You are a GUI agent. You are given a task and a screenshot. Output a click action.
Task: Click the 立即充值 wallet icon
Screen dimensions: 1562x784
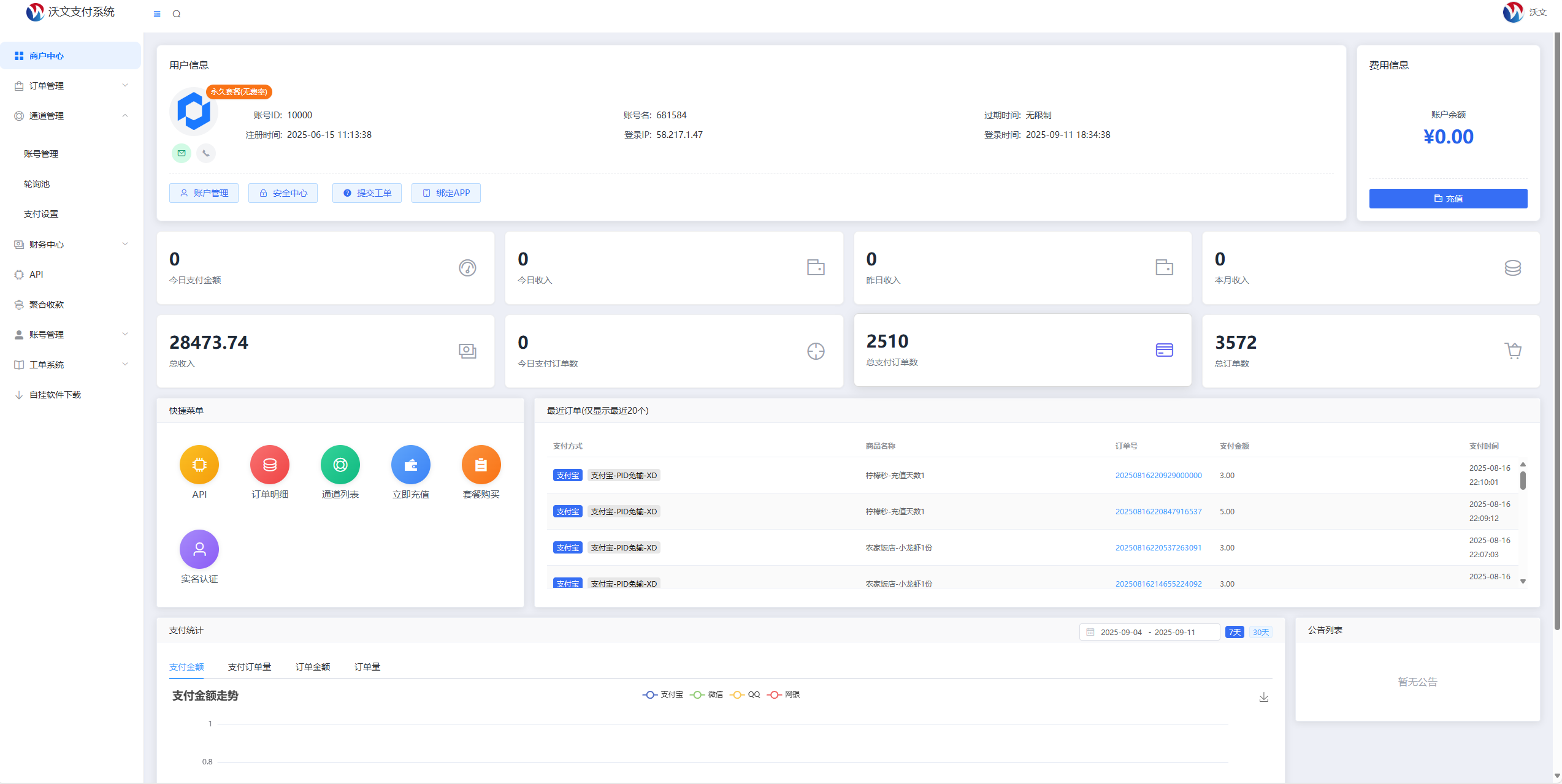point(411,465)
